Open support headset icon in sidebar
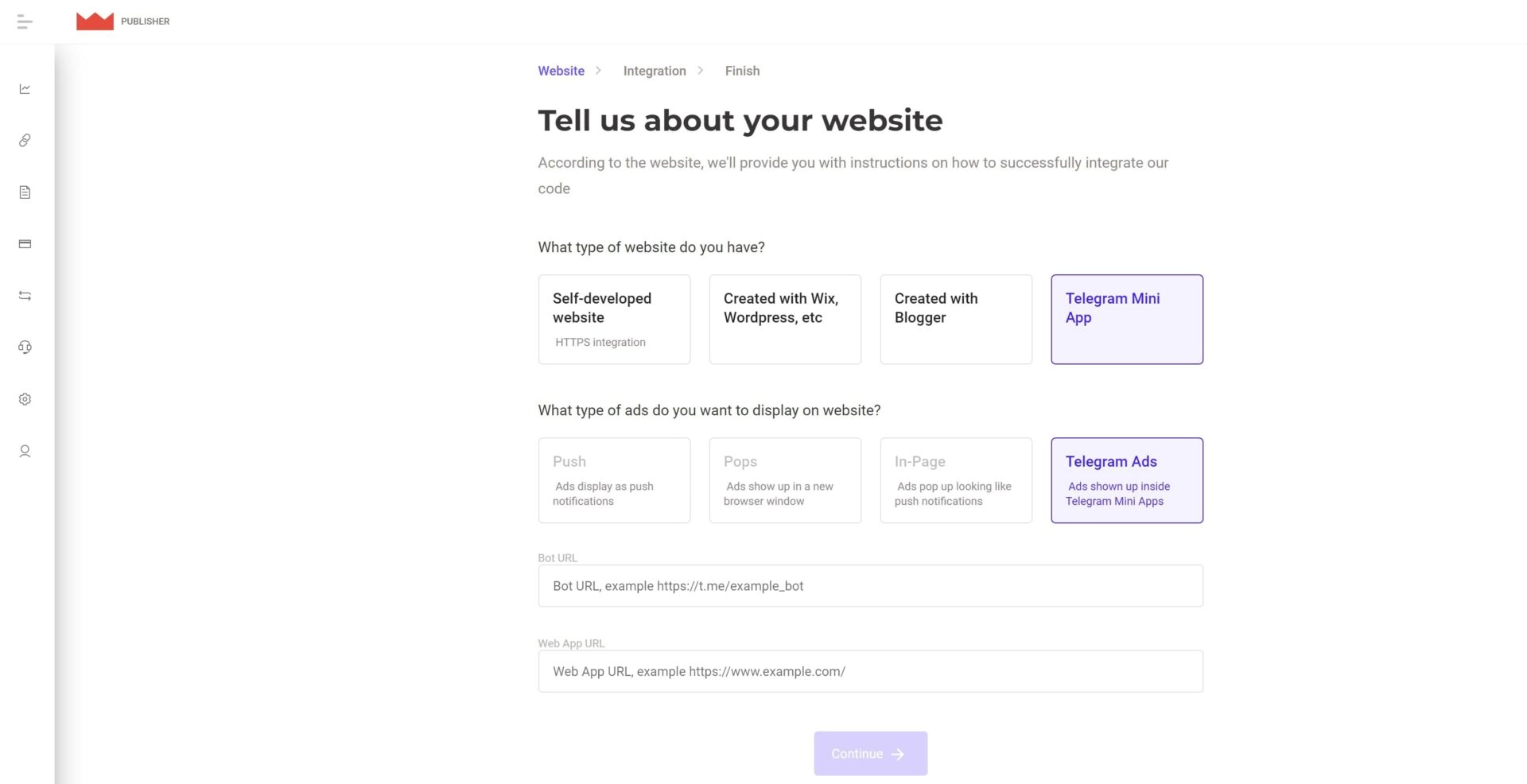The width and height of the screenshot is (1527, 784). click(x=25, y=347)
